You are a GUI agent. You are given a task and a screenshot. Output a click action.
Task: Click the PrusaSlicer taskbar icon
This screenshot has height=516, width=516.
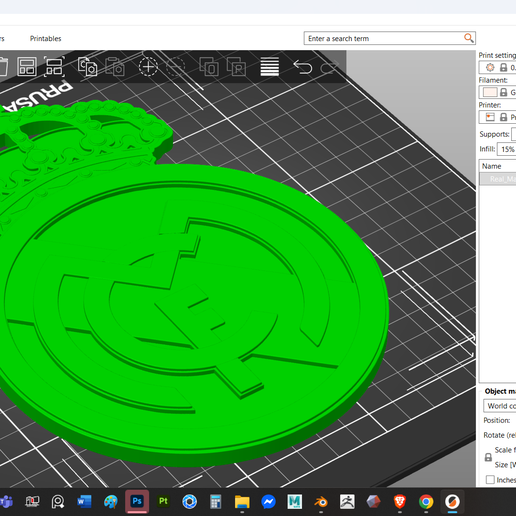[452, 501]
